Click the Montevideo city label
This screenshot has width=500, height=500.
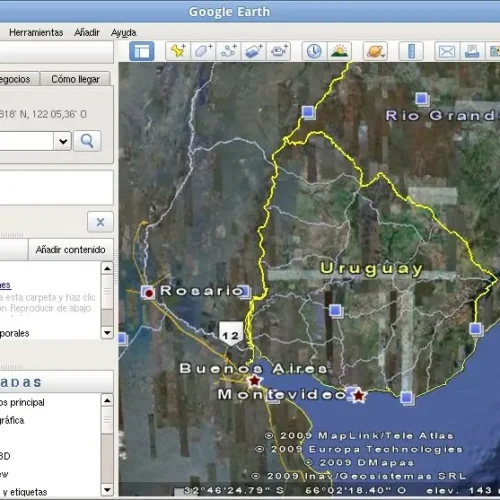(282, 394)
